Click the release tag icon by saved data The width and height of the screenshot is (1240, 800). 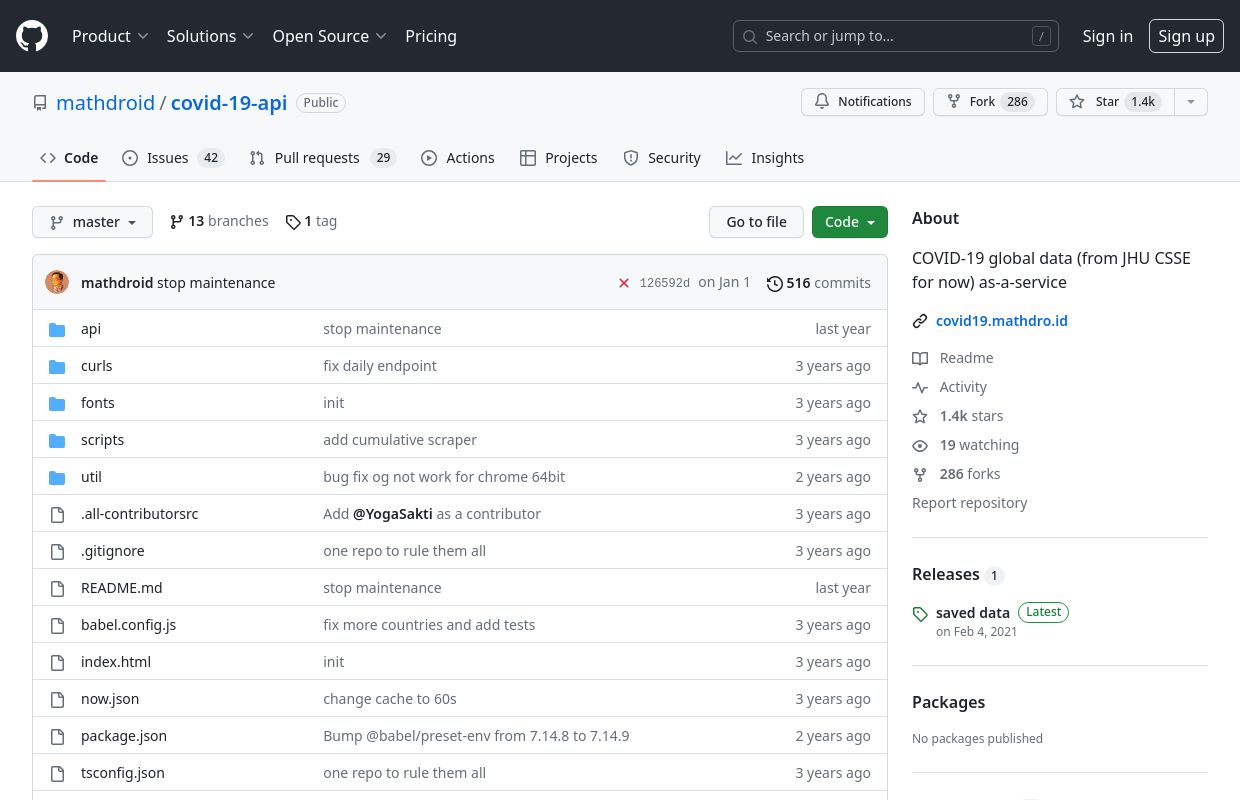tap(920, 614)
